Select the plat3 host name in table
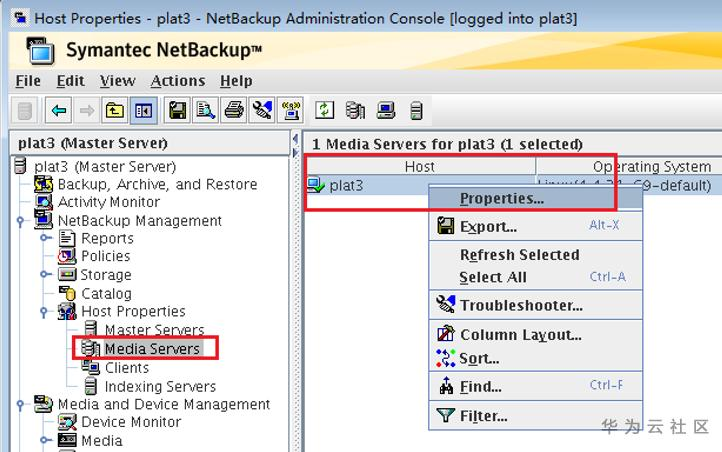Image resolution: width=722 pixels, height=452 pixels. click(x=346, y=185)
